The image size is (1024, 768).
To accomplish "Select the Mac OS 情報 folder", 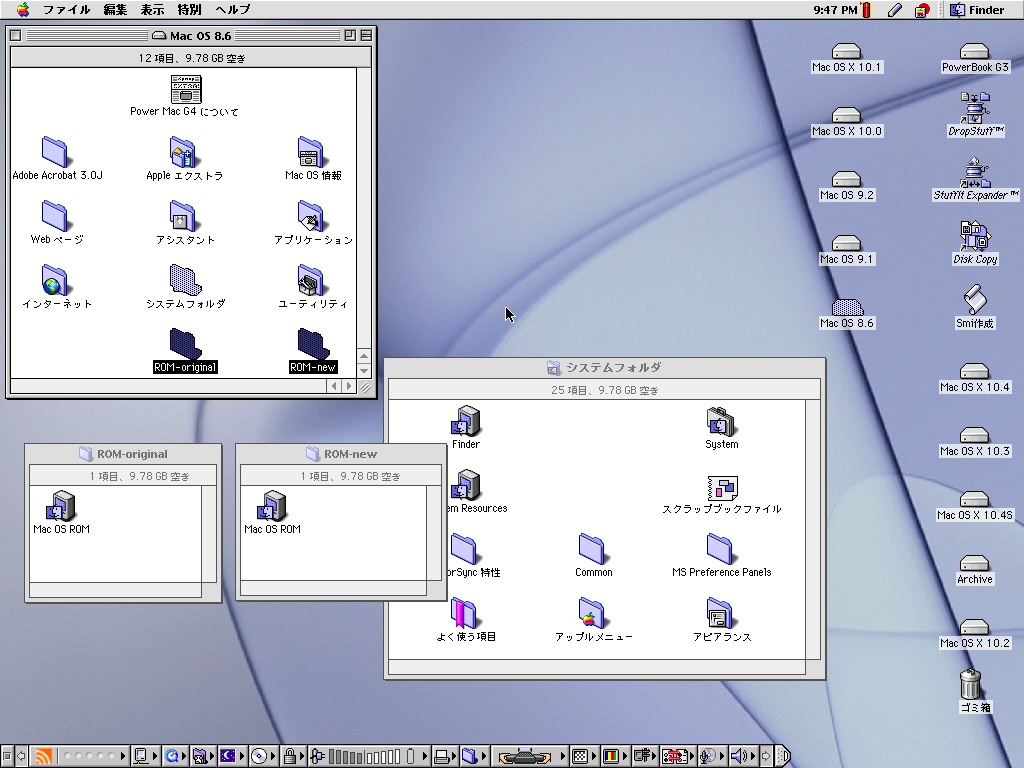I will point(312,152).
